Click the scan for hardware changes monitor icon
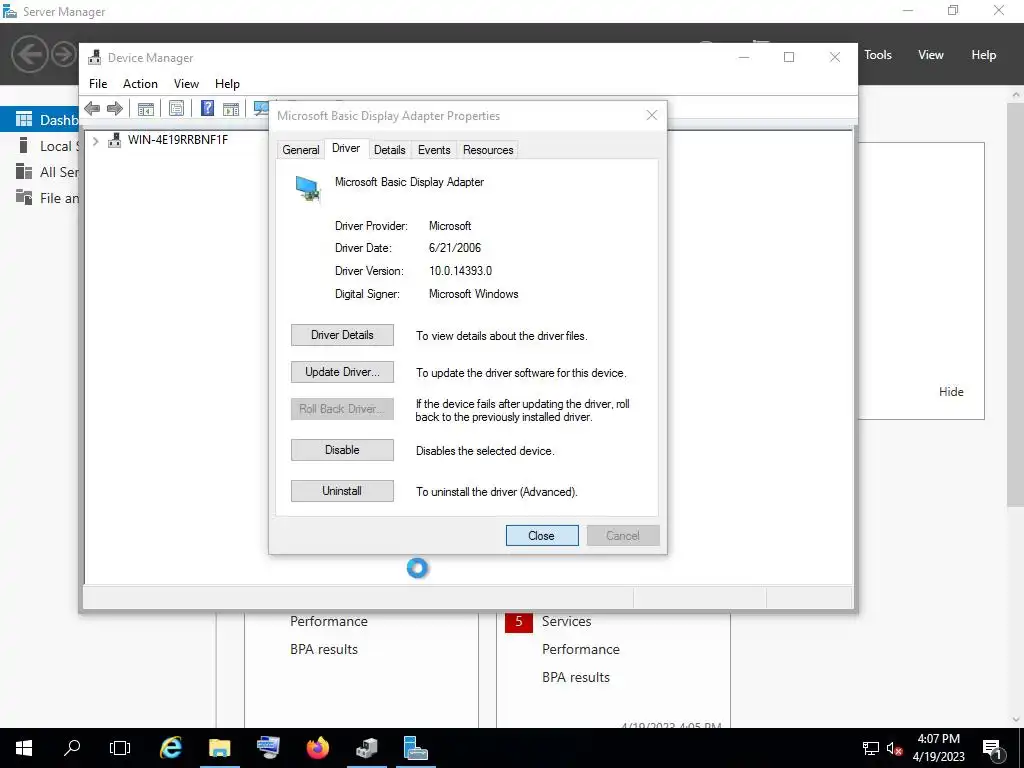 261,108
